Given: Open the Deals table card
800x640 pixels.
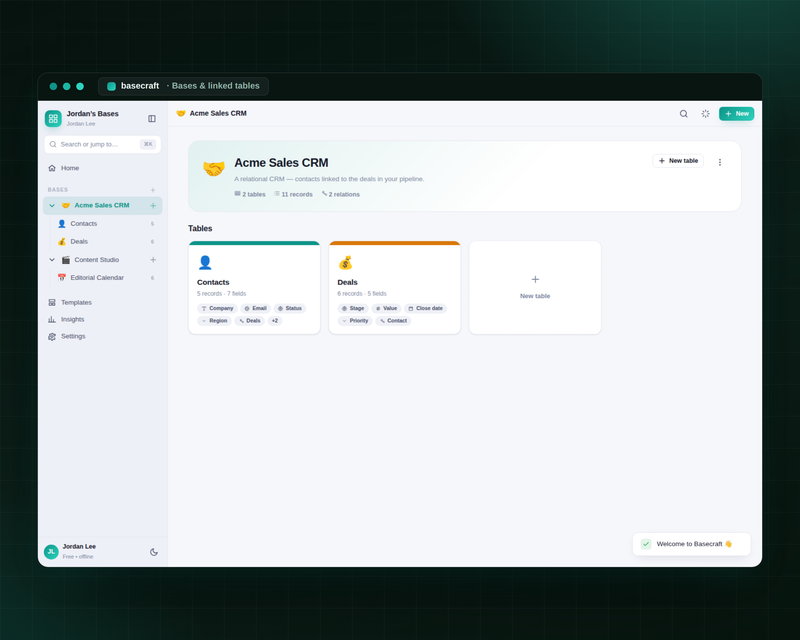Looking at the screenshot, I should pyautogui.click(x=394, y=288).
